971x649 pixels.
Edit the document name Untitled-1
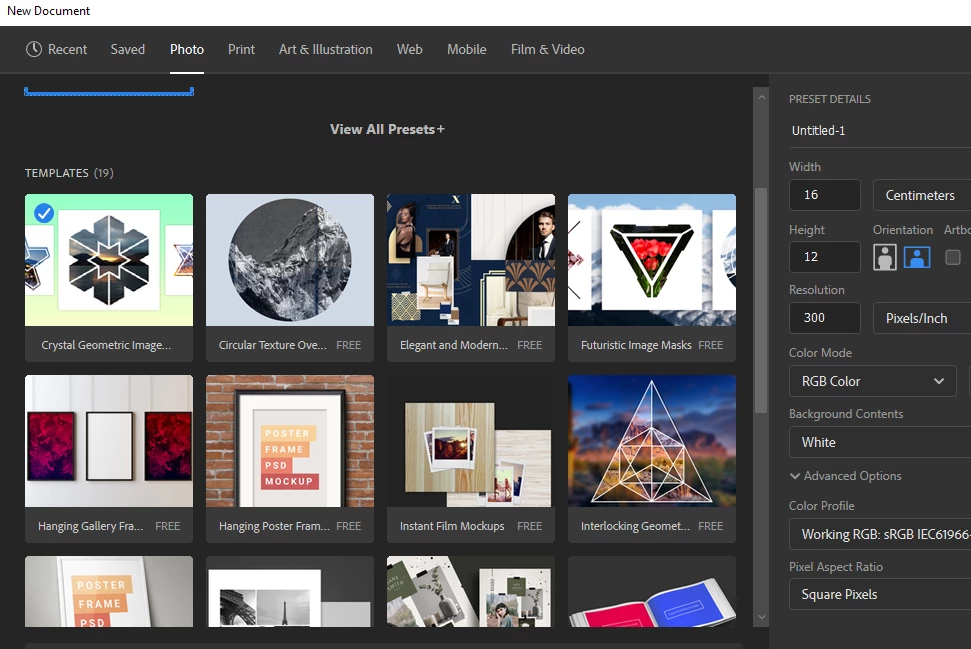click(880, 131)
